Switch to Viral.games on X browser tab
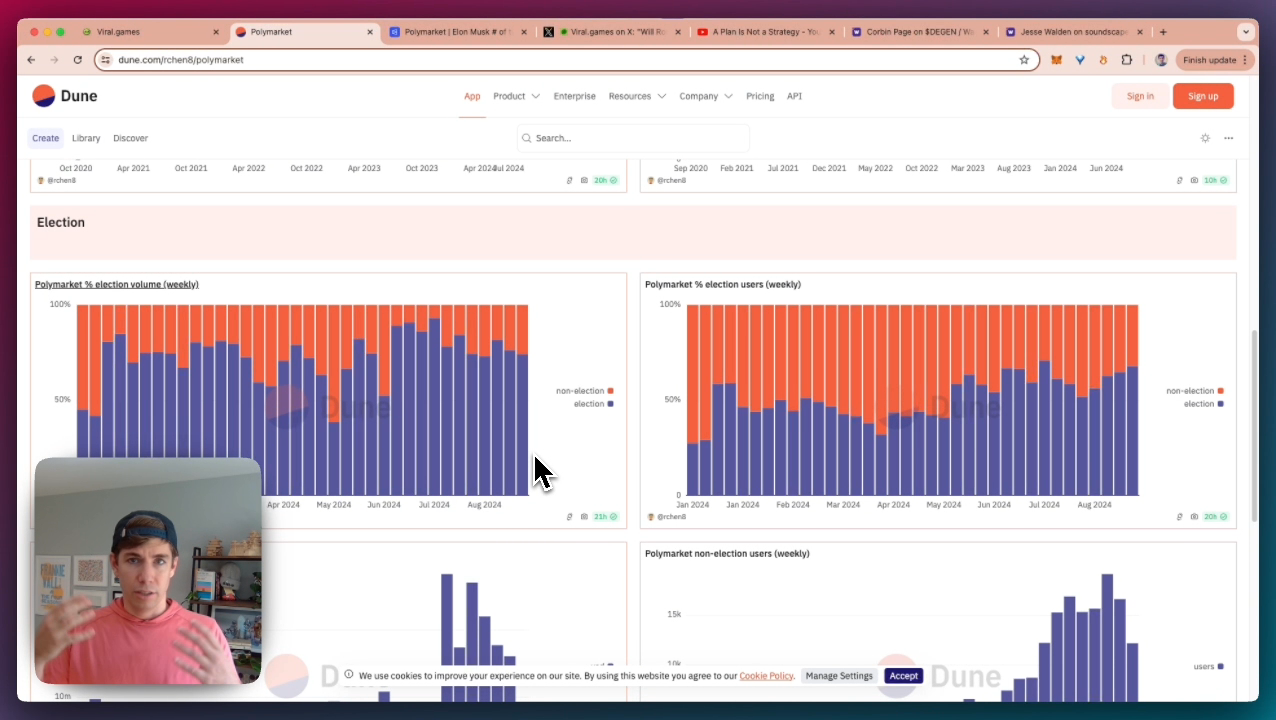Viewport: 1276px width, 720px height. point(610,32)
